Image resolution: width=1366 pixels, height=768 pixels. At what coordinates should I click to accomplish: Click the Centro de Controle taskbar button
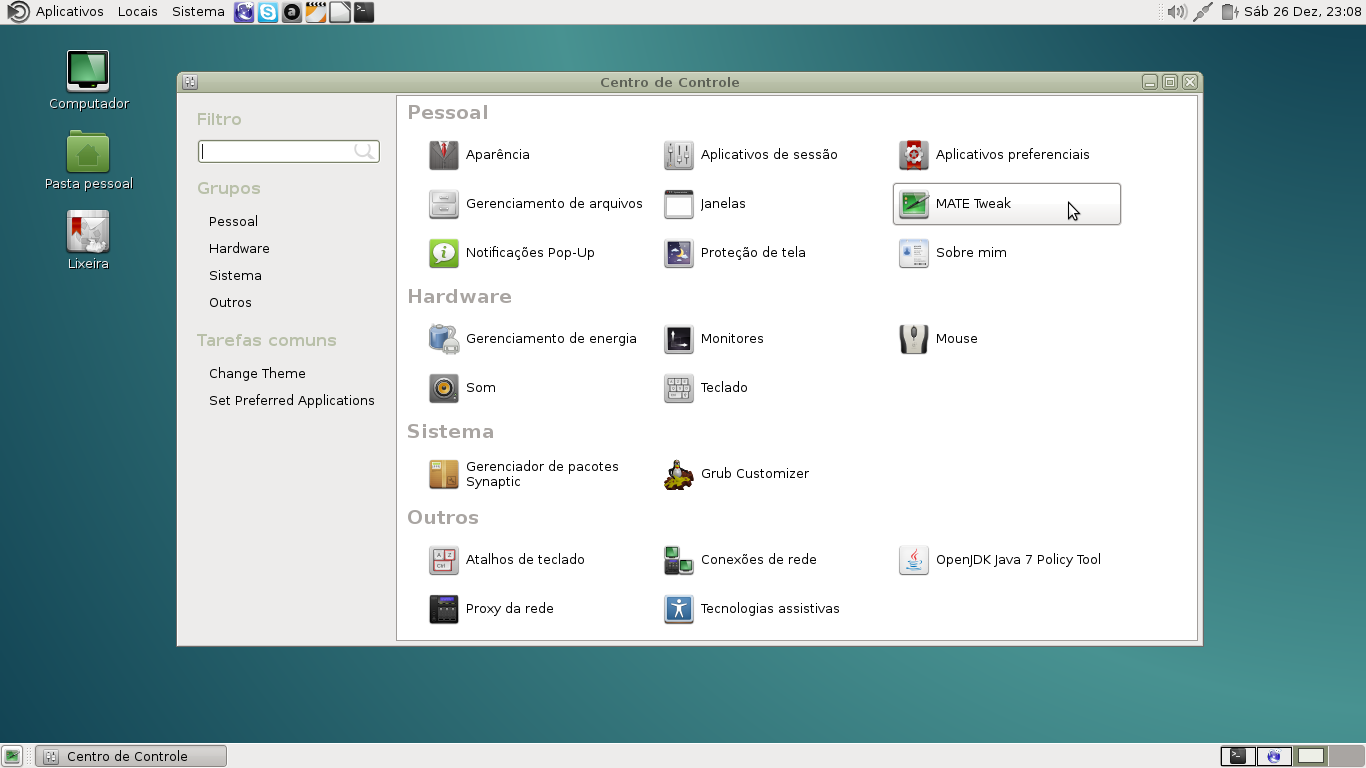tap(131, 756)
